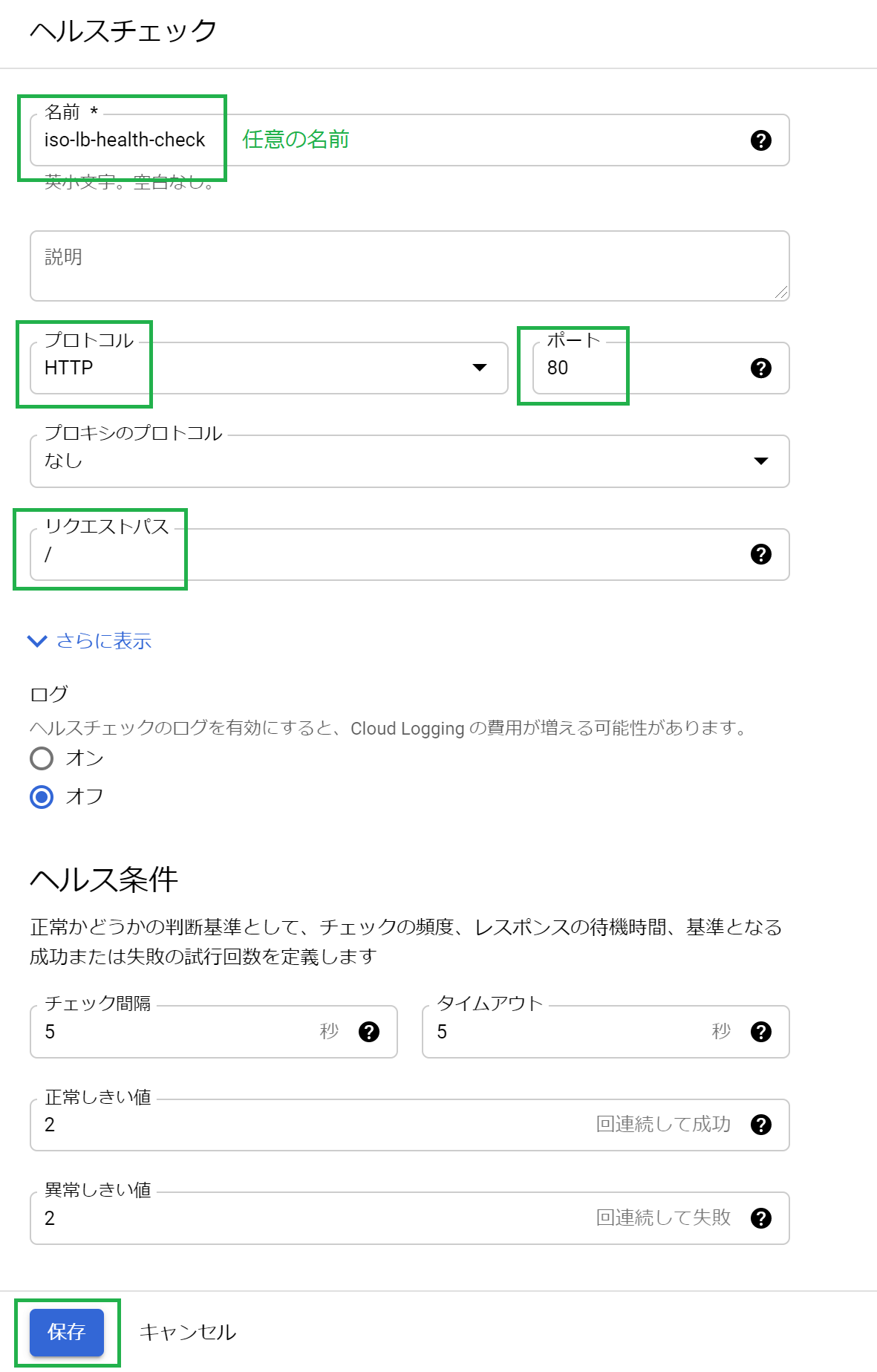Click キャンセル to discard changes
Image resolution: width=877 pixels, height=1372 pixels.
click(x=186, y=1333)
